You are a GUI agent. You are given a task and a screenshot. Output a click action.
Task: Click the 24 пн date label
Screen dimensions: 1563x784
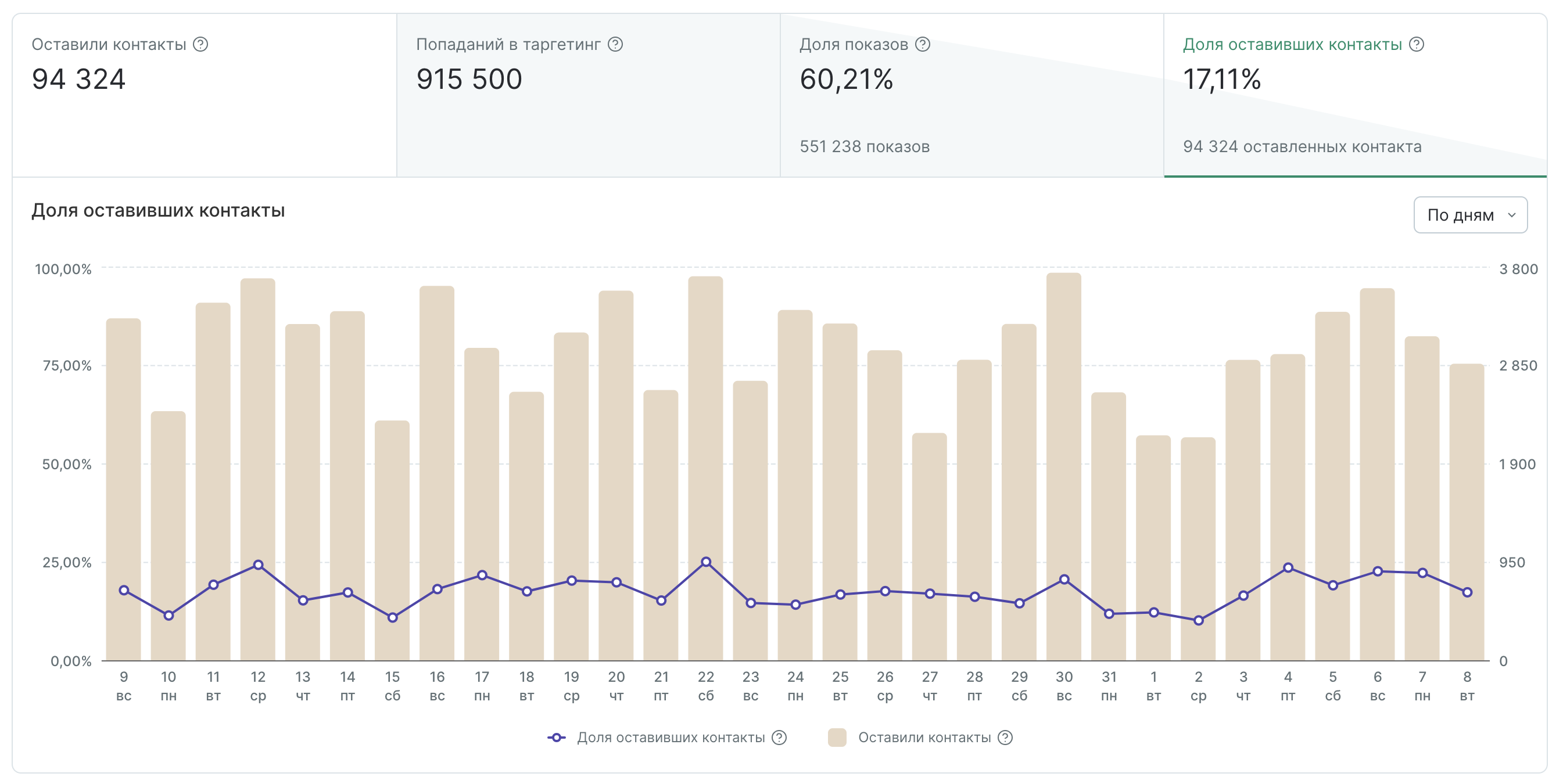coord(795,686)
